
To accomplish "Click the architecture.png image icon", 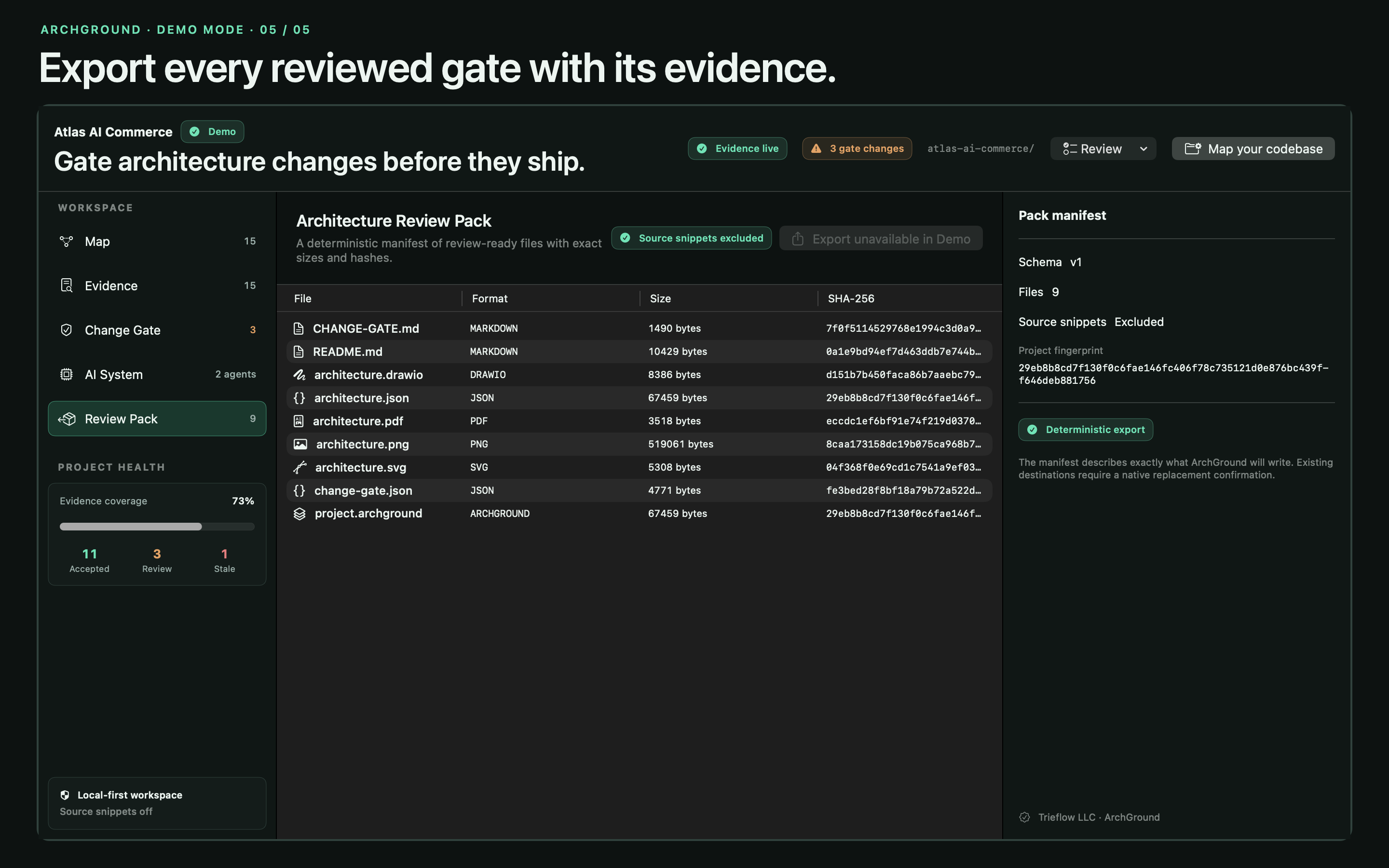I will click(x=300, y=444).
